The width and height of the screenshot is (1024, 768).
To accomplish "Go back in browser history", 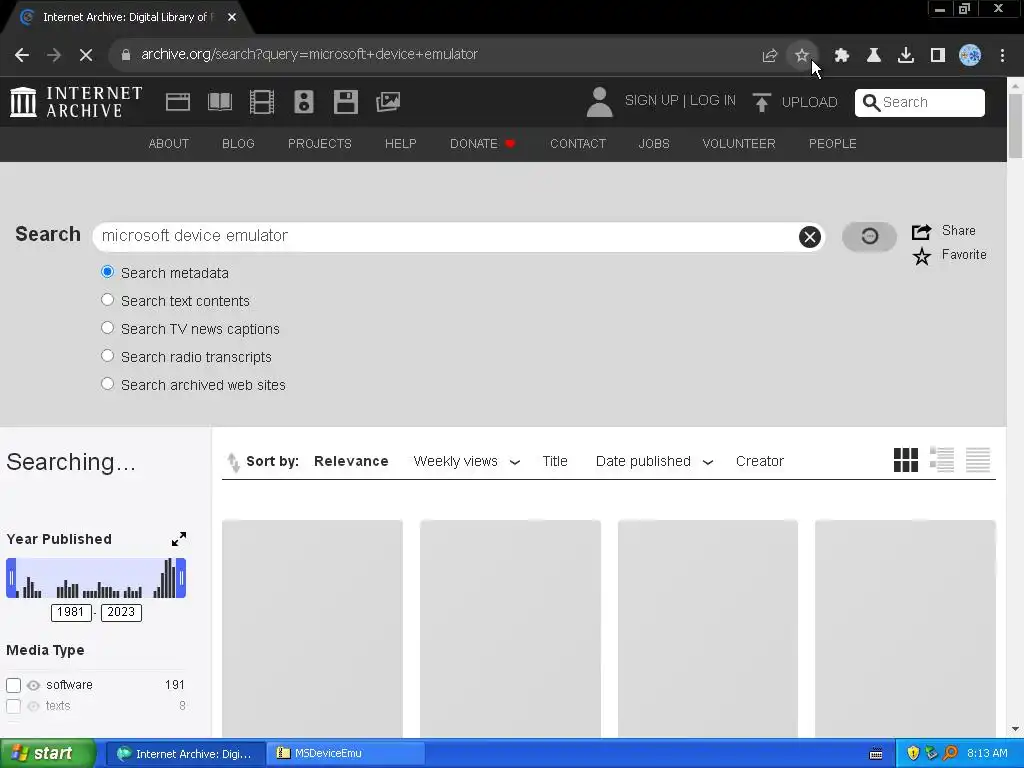I will (22, 55).
